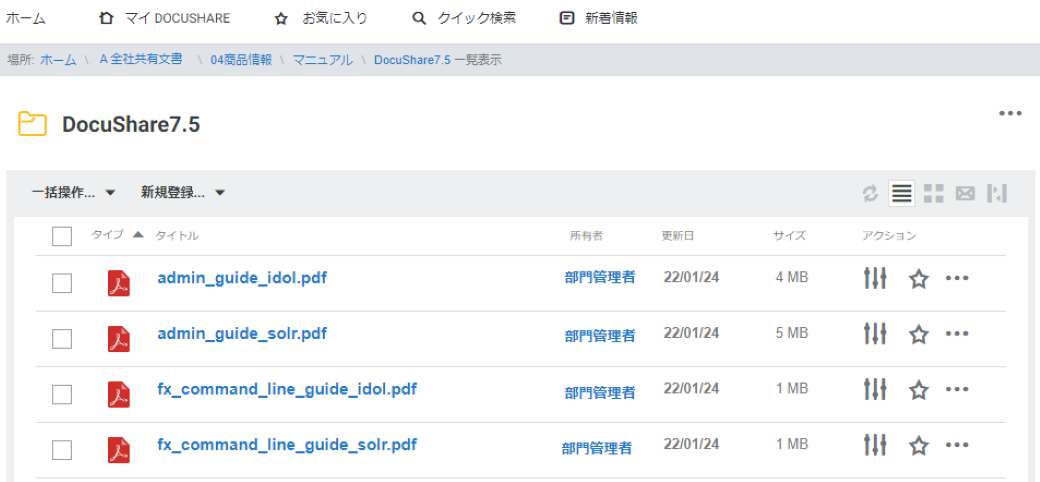Click the 4 MB size value
This screenshot has height=482, width=1040.
792,278
